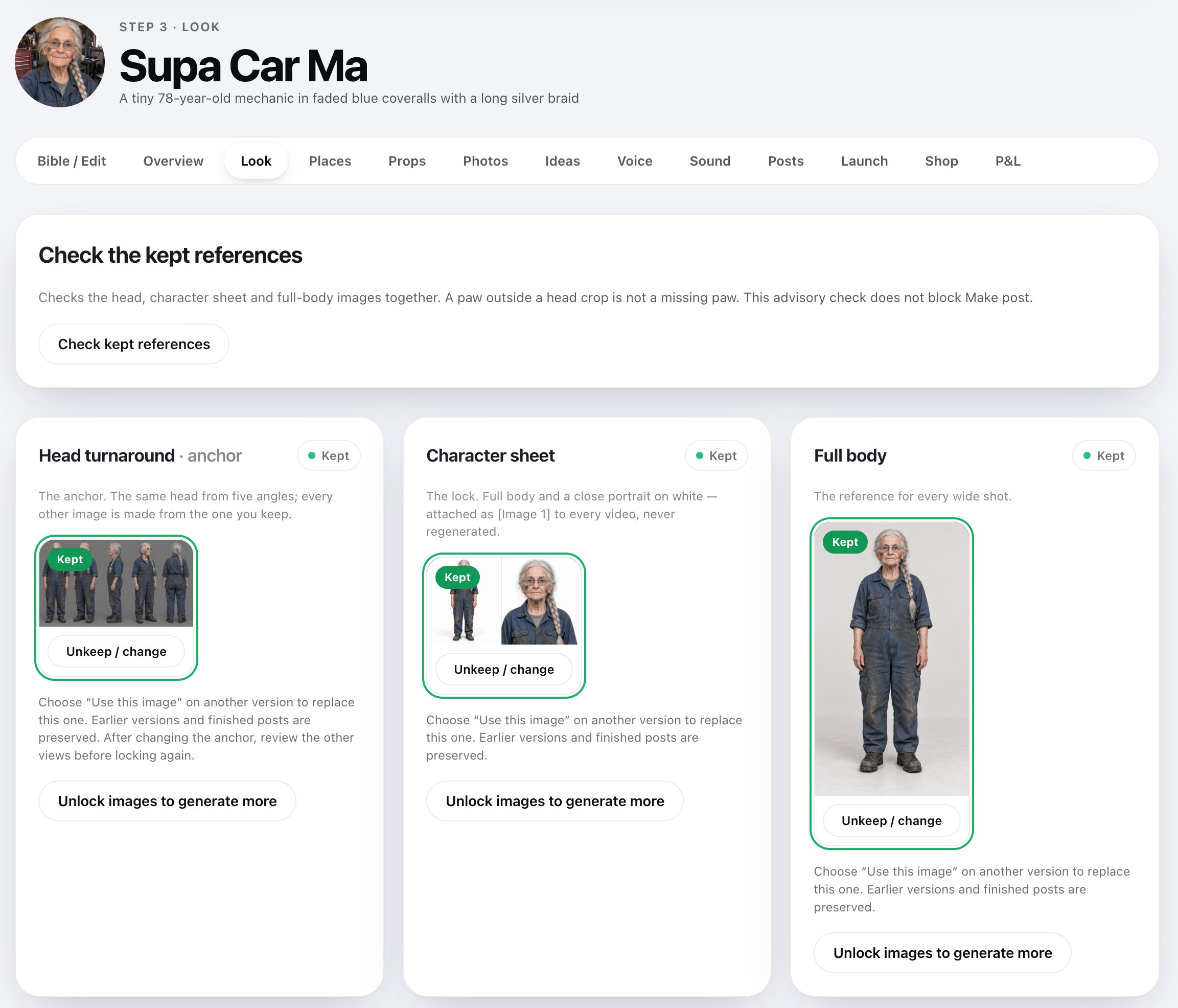Switch to the Posts tab
This screenshot has height=1008, width=1178.
click(786, 161)
